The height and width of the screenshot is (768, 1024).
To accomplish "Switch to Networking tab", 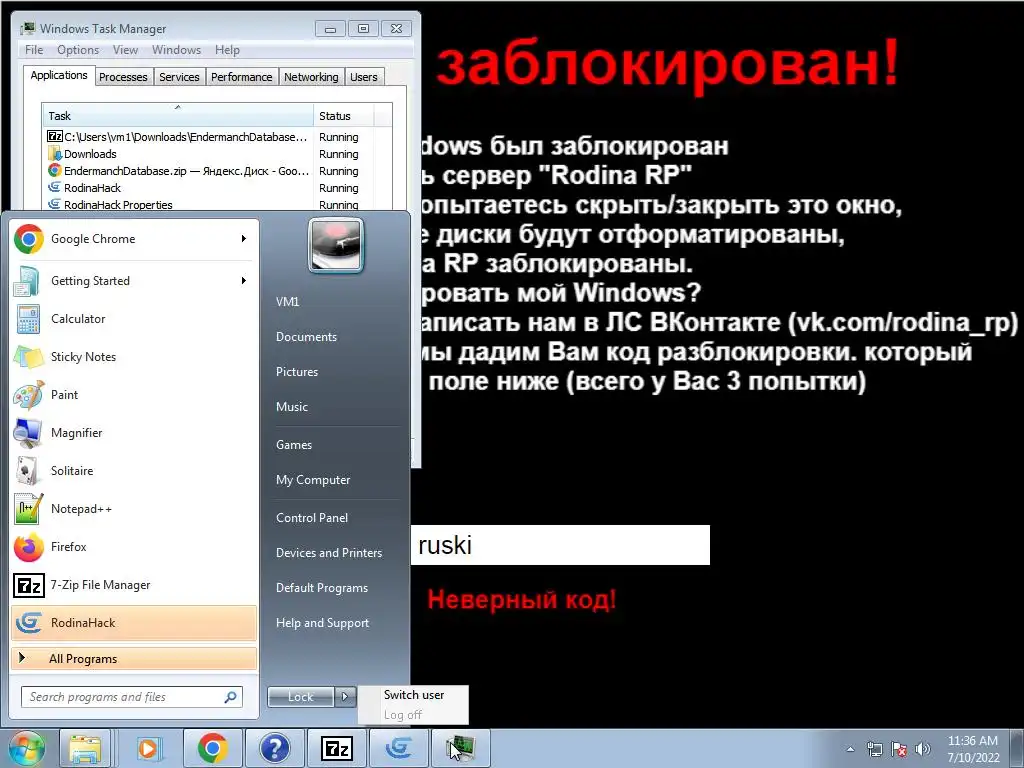I will point(311,77).
